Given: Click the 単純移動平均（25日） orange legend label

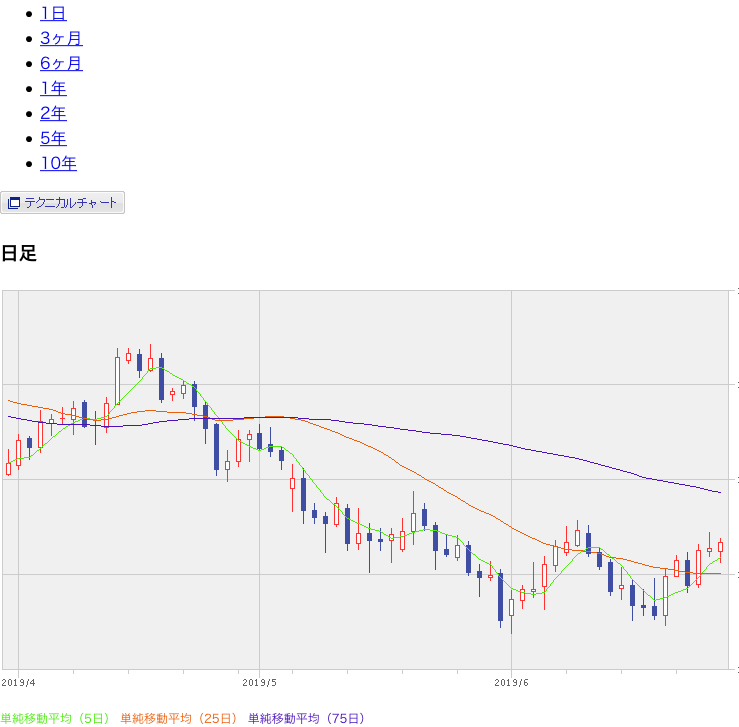Looking at the screenshot, I should 179,719.
